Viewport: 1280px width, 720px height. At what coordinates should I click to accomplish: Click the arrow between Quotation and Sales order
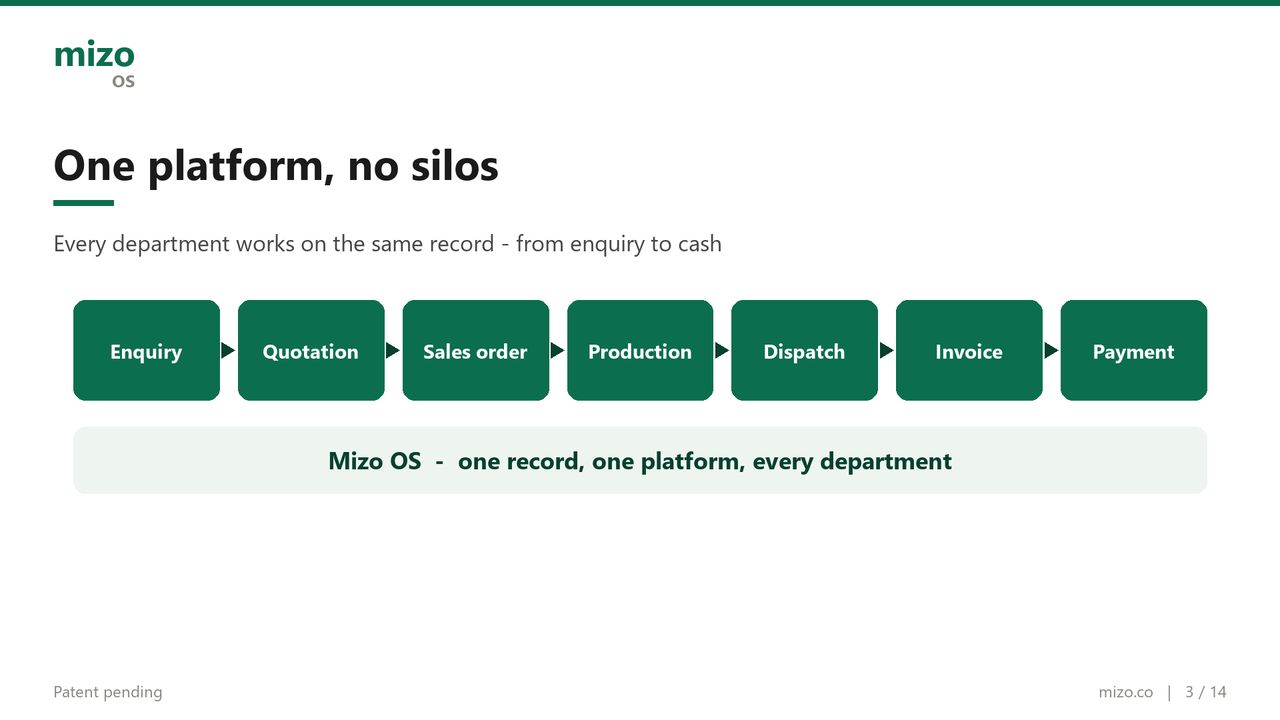coord(393,351)
